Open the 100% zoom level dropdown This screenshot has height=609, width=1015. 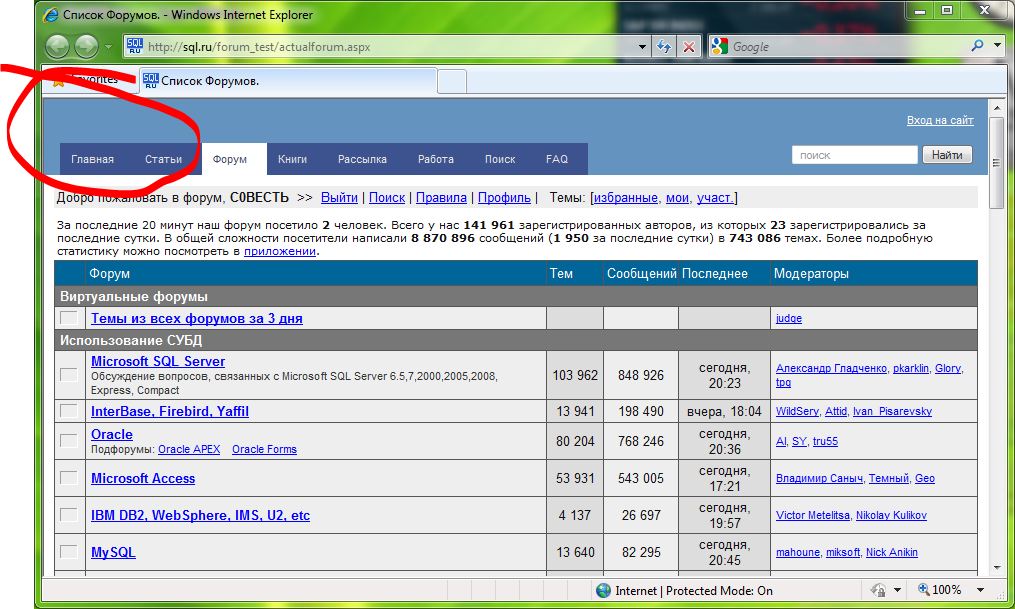[x=981, y=590]
